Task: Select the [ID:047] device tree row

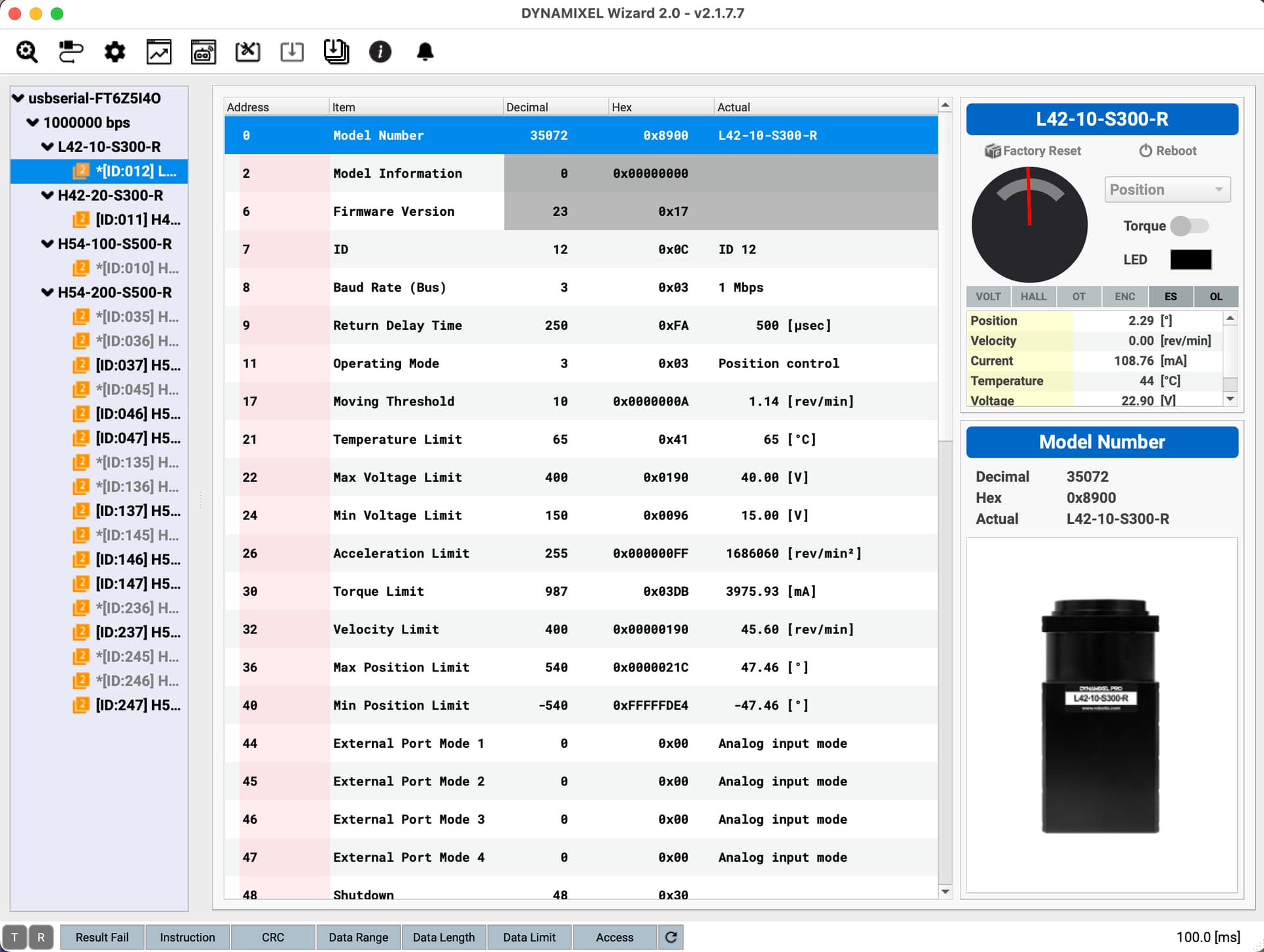Action: coord(99,438)
